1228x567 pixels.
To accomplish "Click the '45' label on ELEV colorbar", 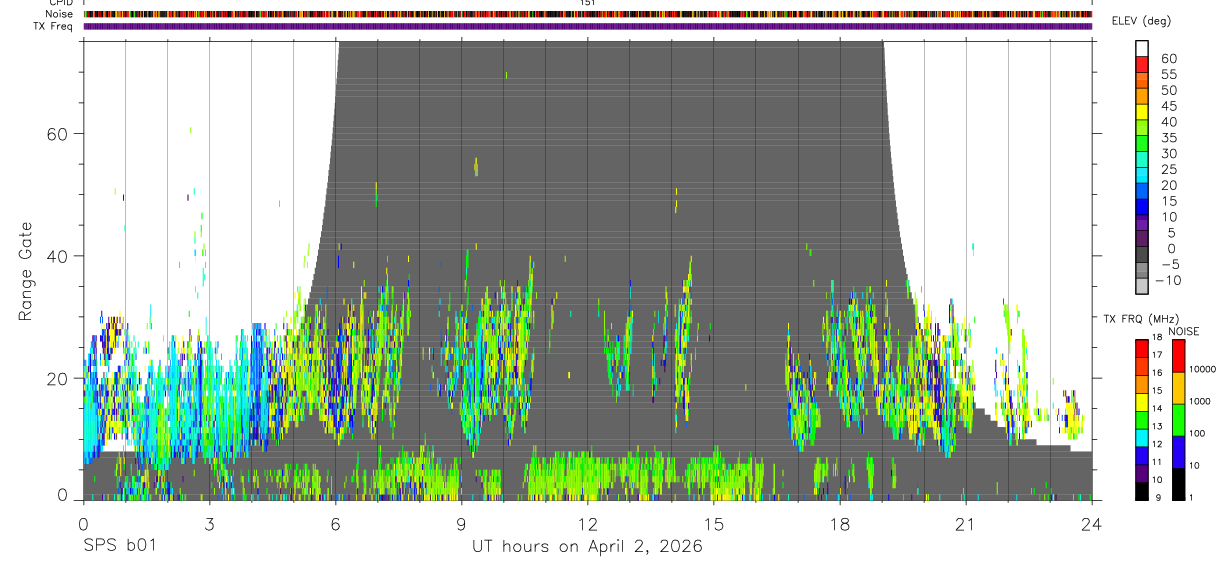I will pos(1169,106).
